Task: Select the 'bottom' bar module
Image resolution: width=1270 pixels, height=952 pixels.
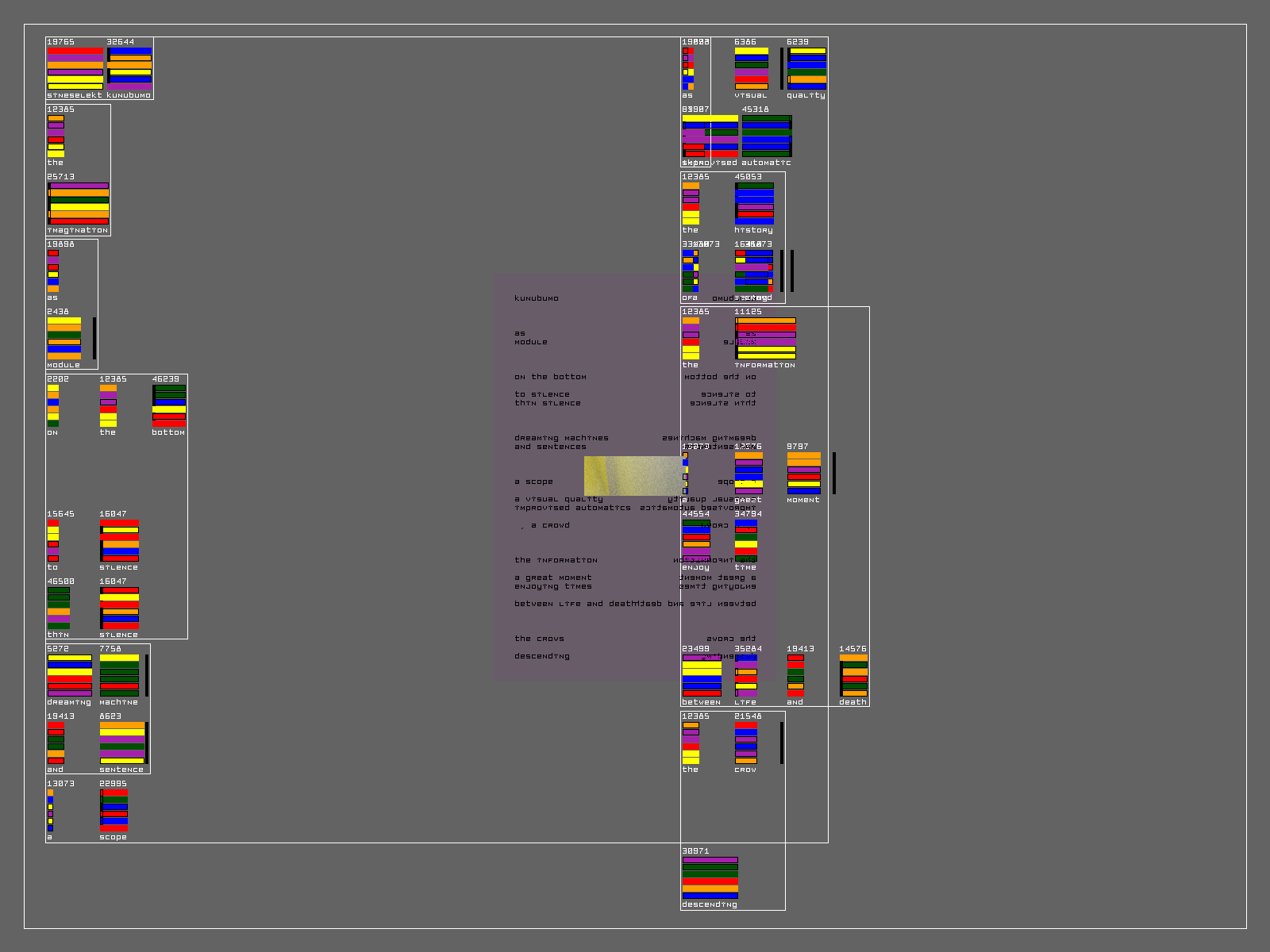Action: click(x=169, y=405)
